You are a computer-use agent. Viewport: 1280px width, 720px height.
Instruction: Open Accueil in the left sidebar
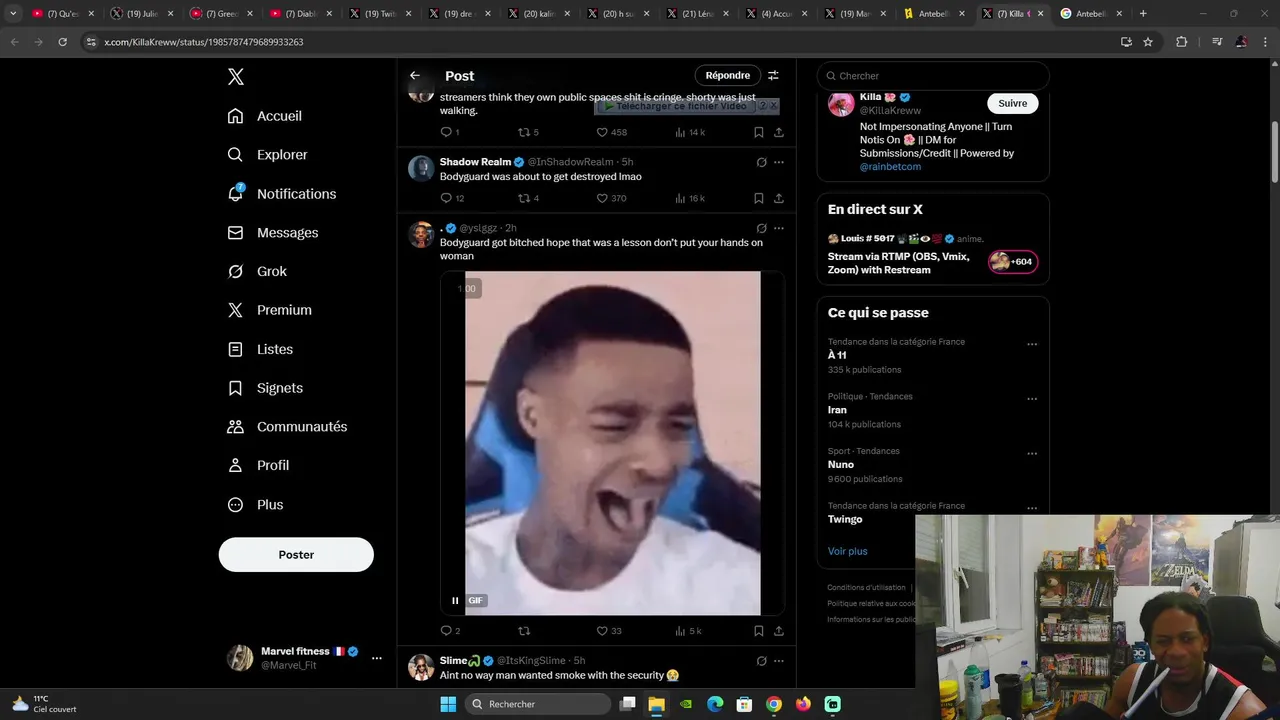tap(265, 116)
